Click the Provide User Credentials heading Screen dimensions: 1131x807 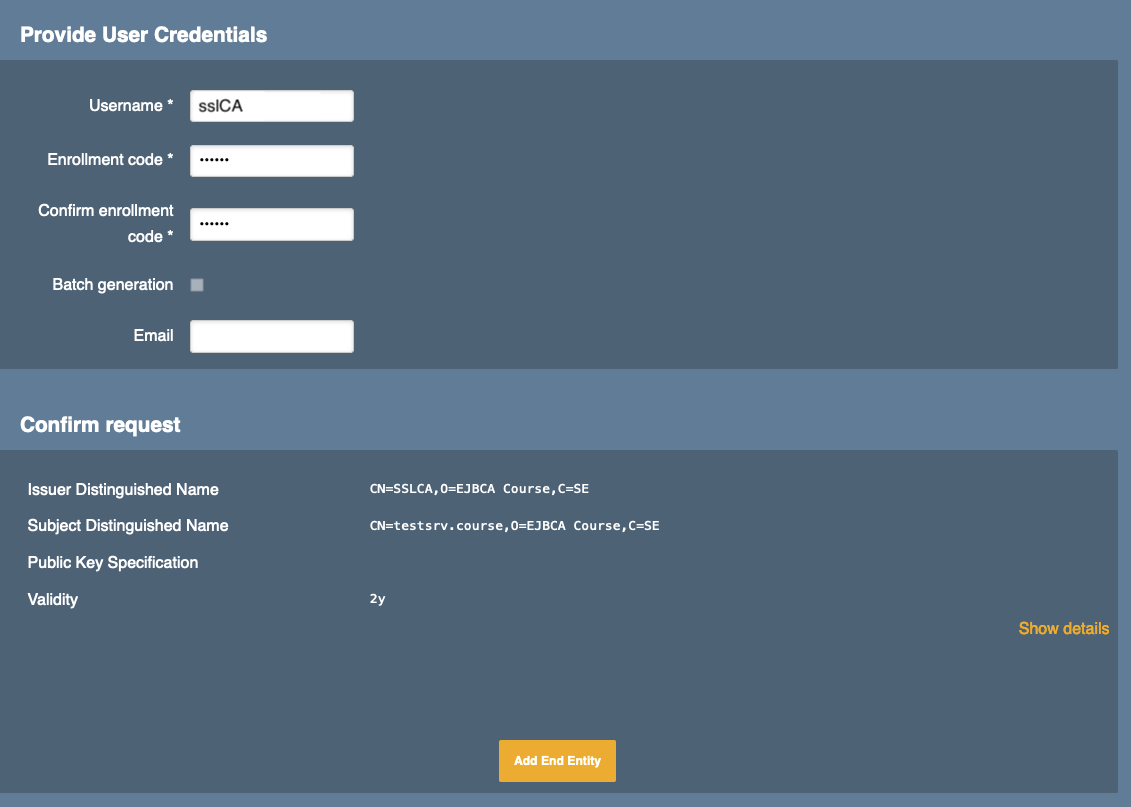(x=143, y=35)
